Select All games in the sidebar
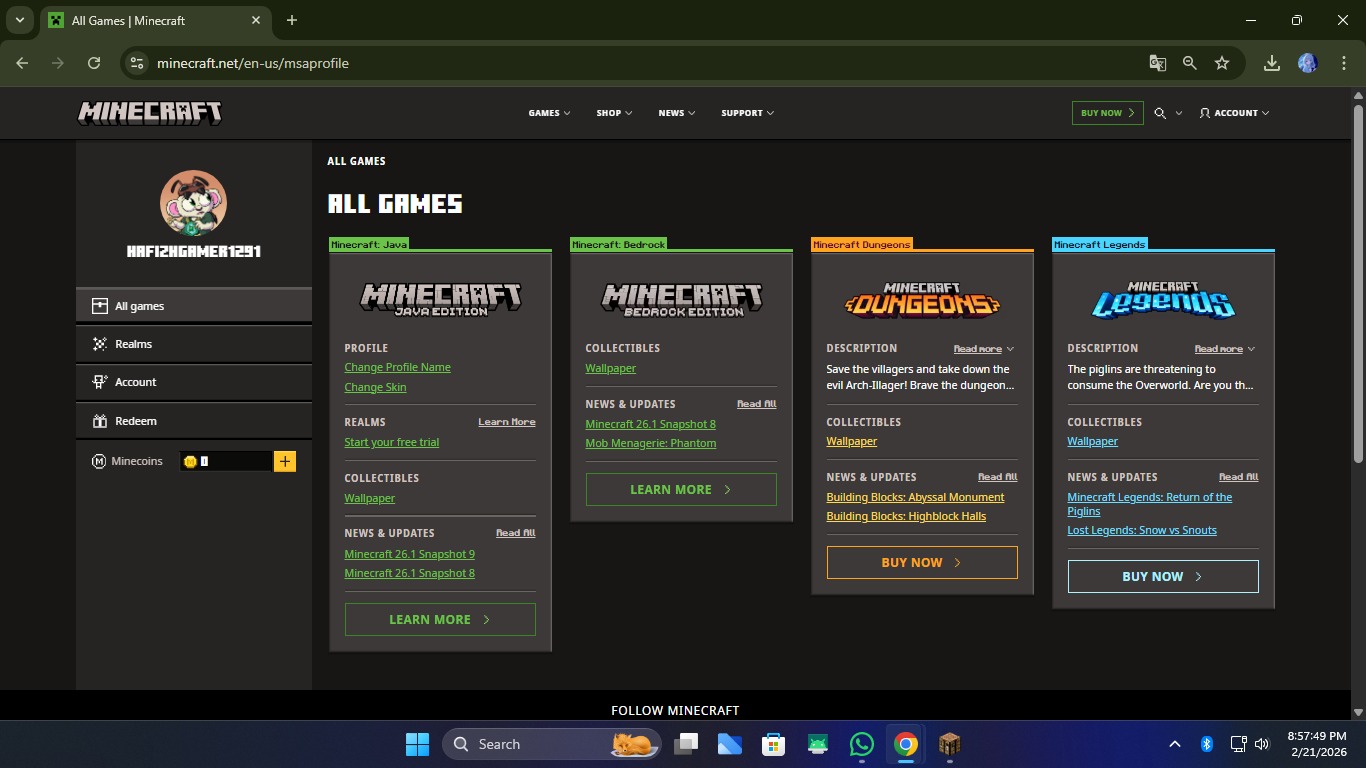The width and height of the screenshot is (1366, 768). 194,306
